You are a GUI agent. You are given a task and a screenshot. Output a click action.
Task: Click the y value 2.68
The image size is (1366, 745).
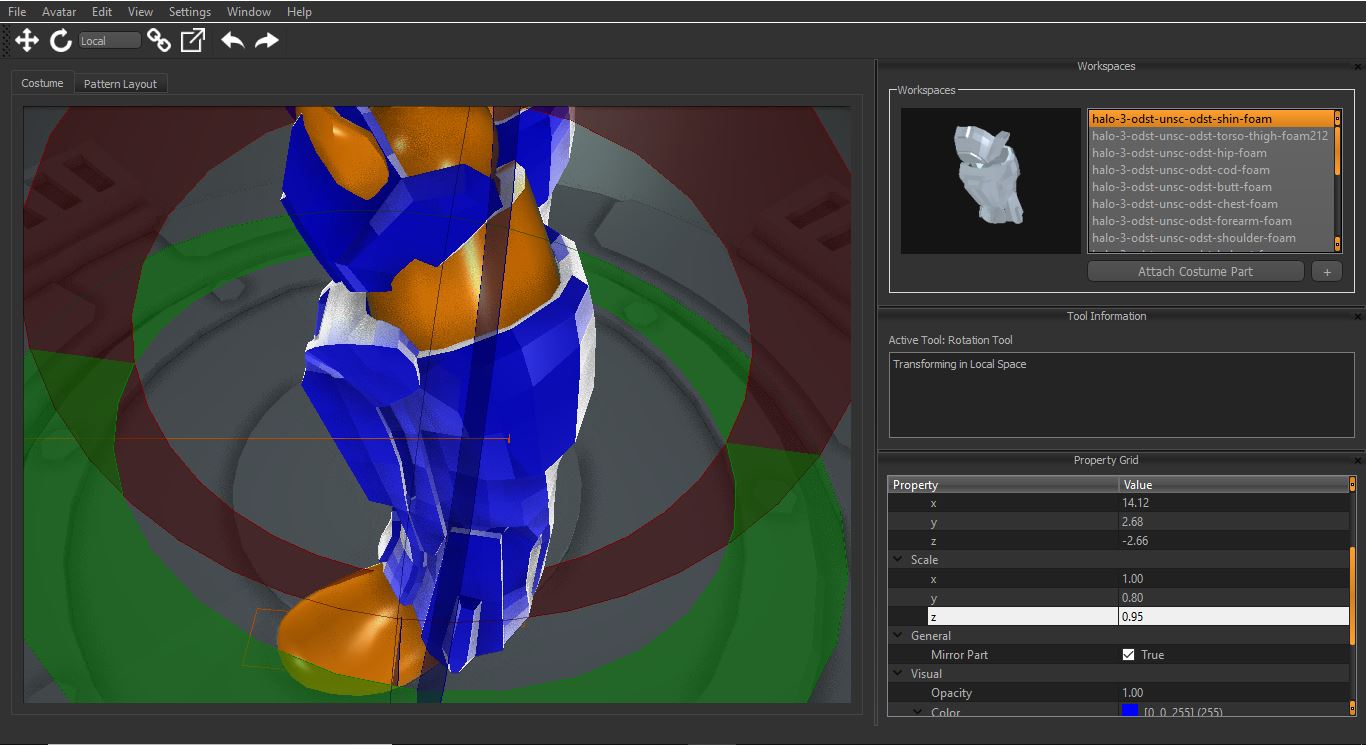coord(1234,522)
